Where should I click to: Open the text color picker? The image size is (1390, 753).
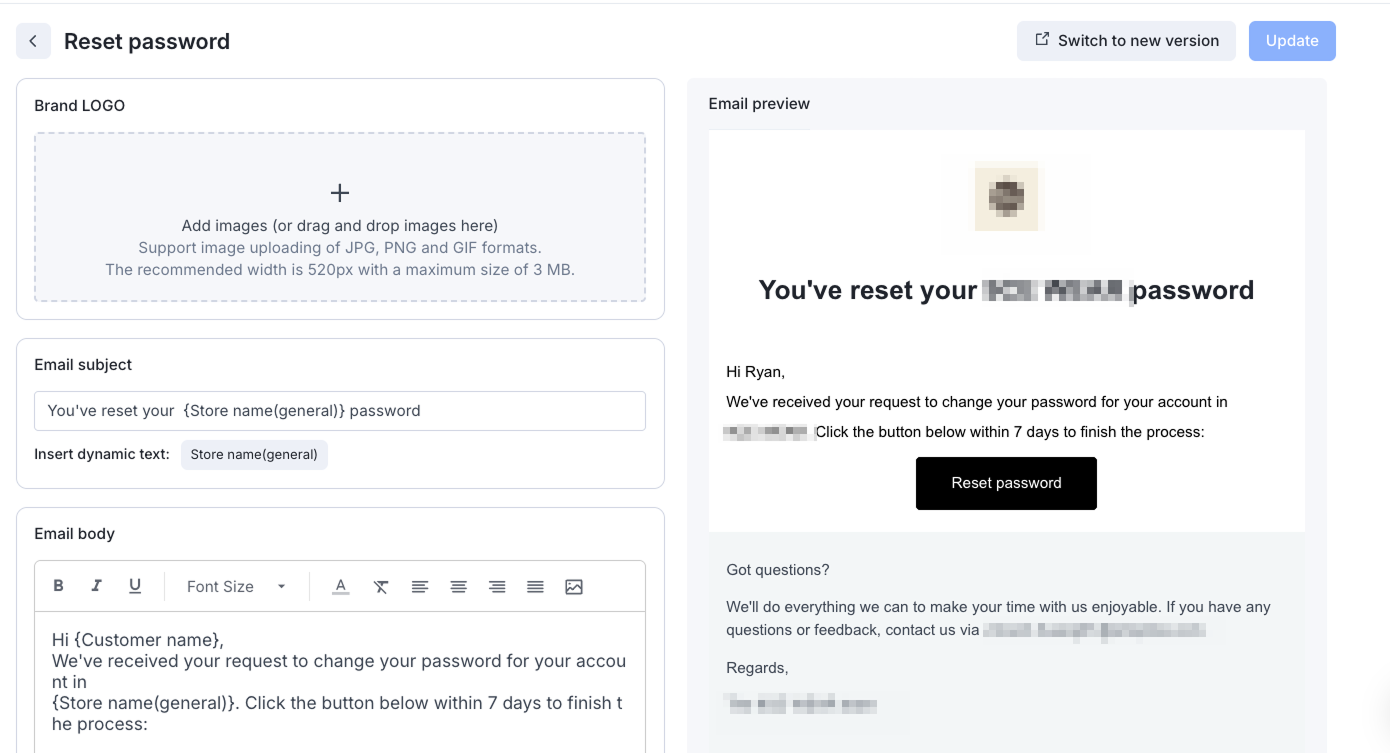[341, 586]
